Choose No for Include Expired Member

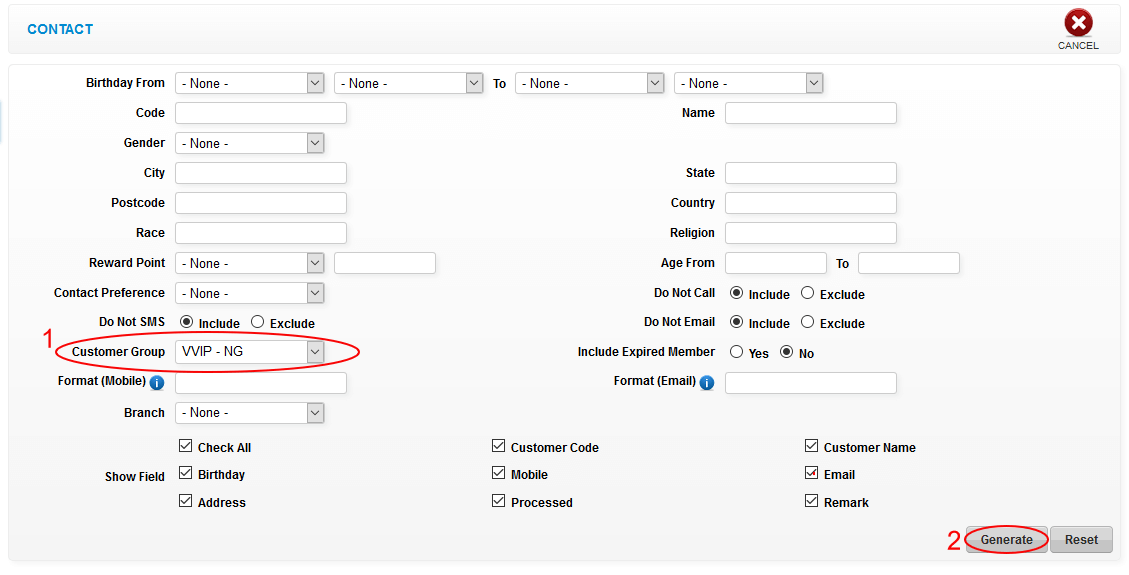[x=787, y=352]
